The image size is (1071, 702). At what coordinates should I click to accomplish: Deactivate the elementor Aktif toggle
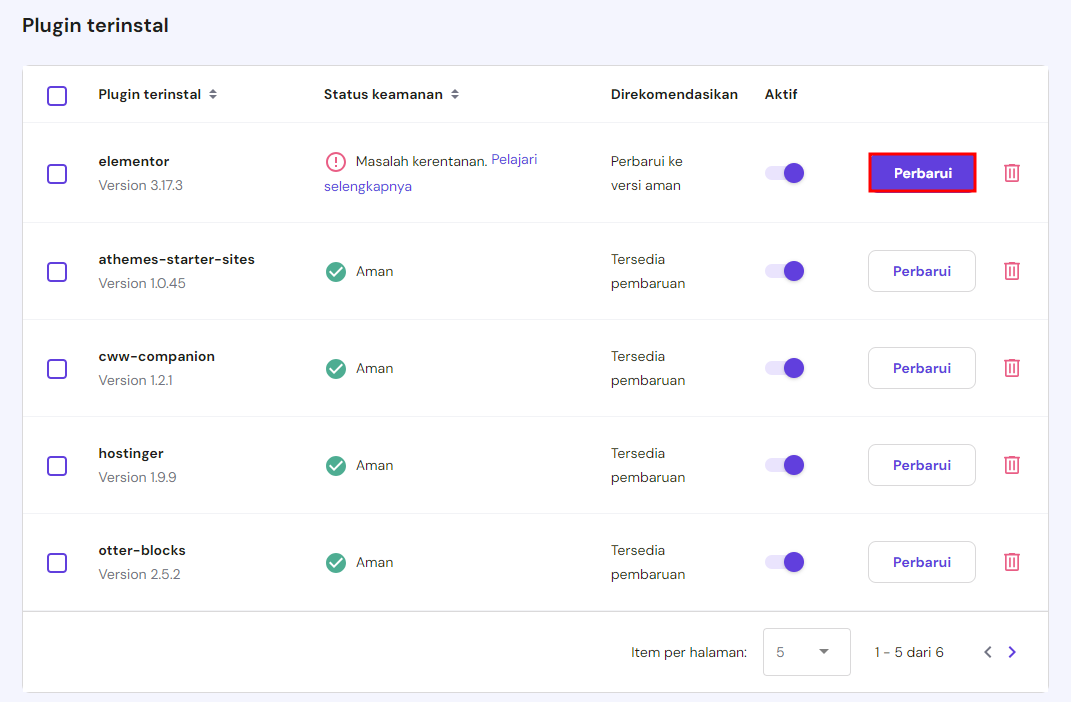[785, 173]
